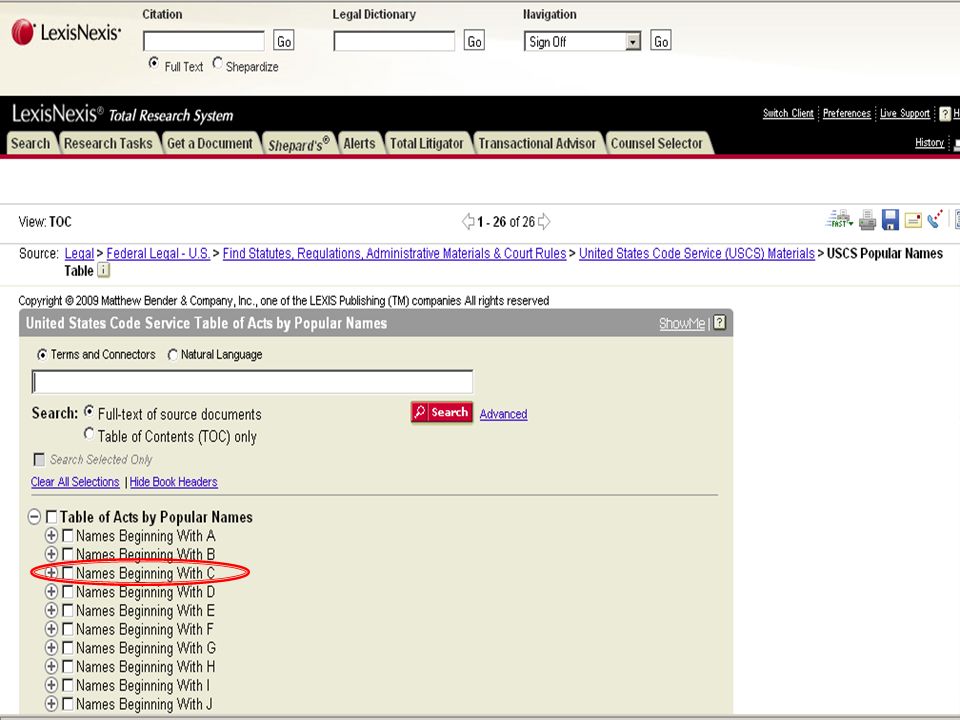
Task: Go to previous results with left arrow
Action: point(468,221)
